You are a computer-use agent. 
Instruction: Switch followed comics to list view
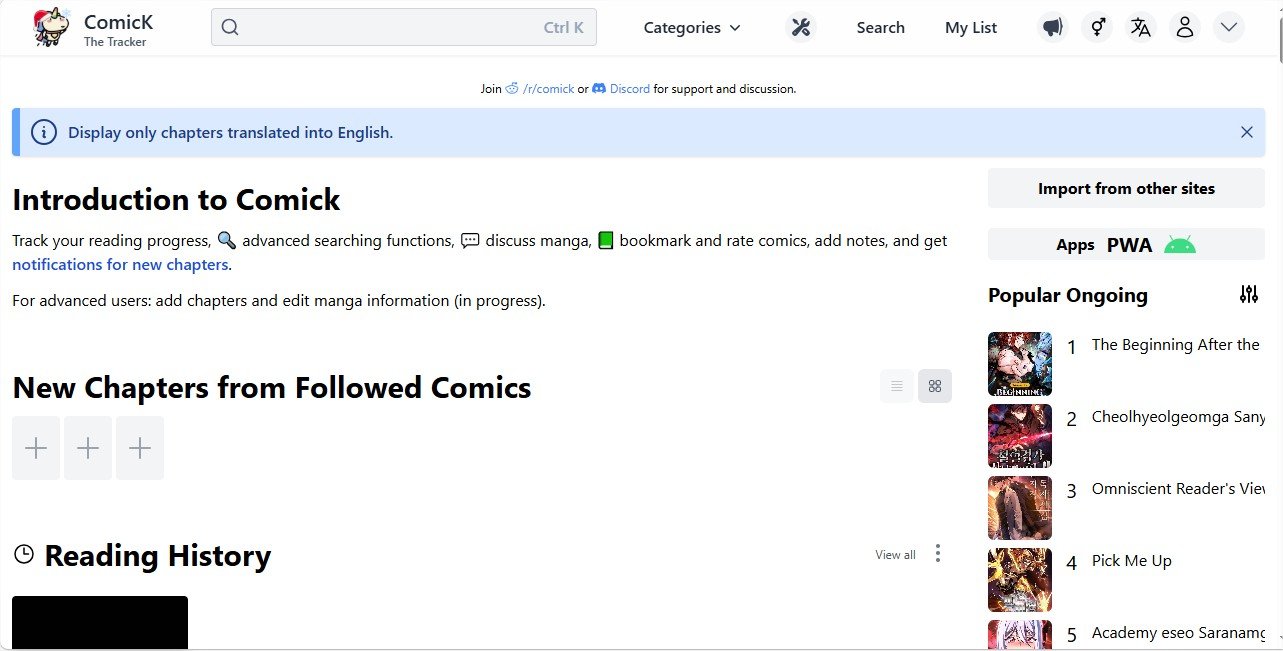897,386
